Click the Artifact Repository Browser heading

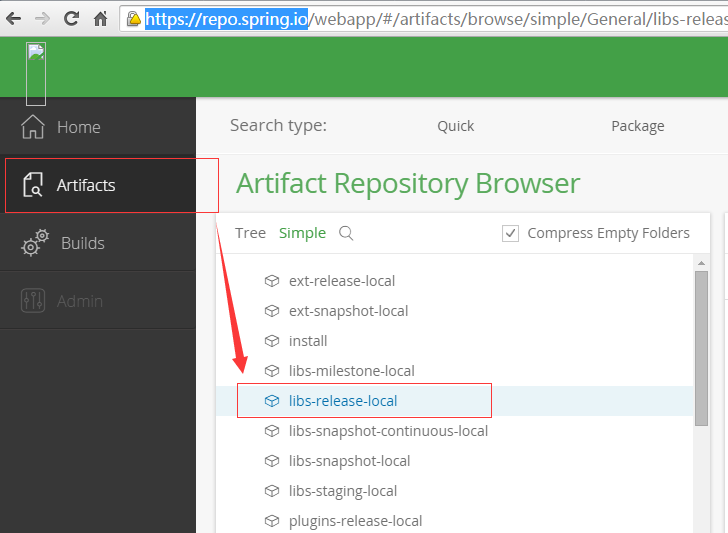coord(408,183)
